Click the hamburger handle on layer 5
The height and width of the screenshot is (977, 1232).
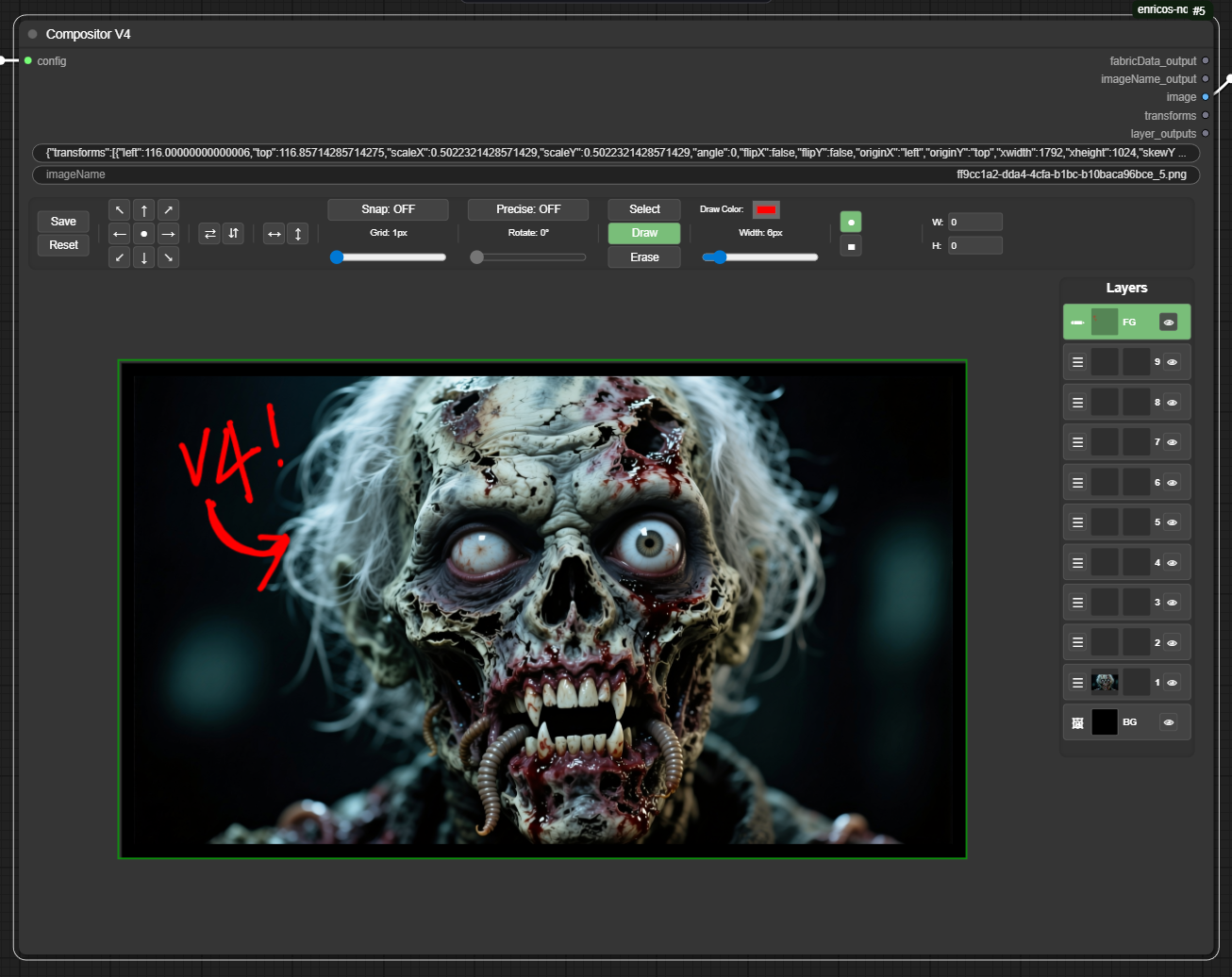1077,522
